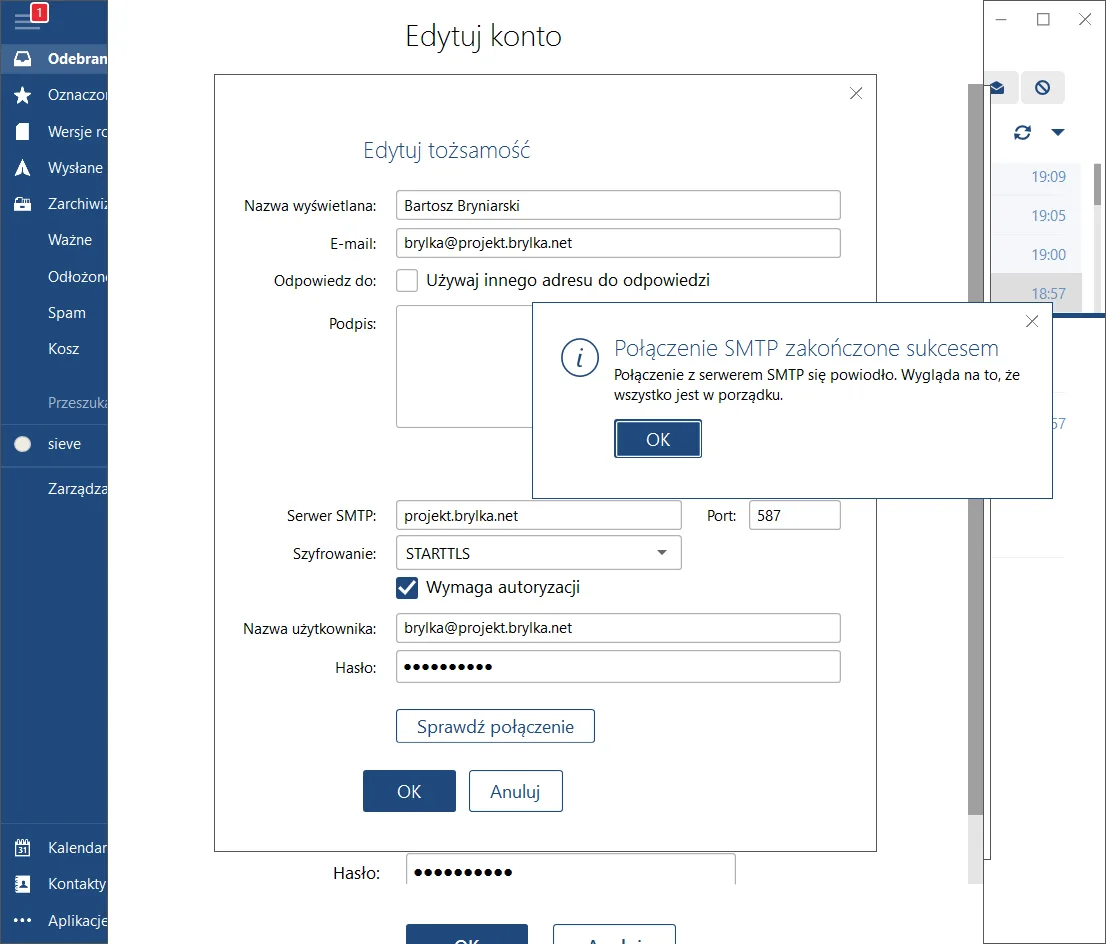Click the Nazwa wyświetlana field
Image resolution: width=1106 pixels, height=944 pixels.
tap(619, 205)
